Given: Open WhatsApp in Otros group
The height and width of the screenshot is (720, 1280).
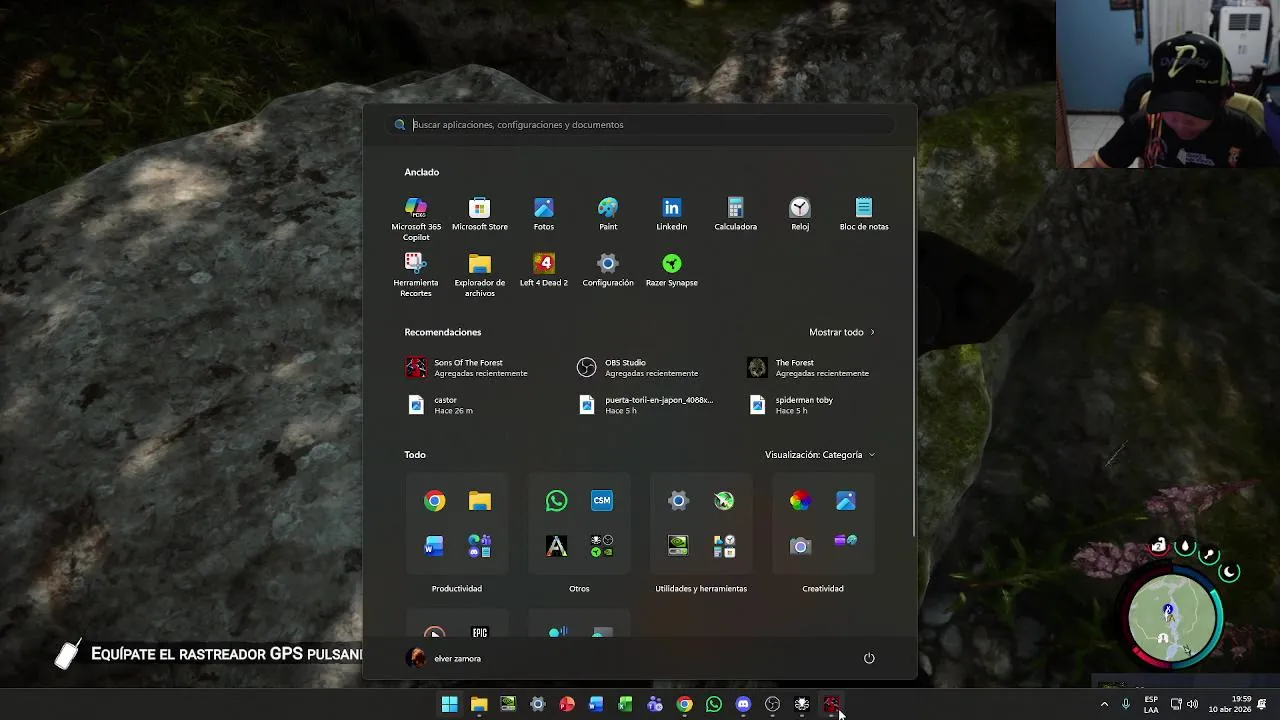Looking at the screenshot, I should [x=557, y=501].
